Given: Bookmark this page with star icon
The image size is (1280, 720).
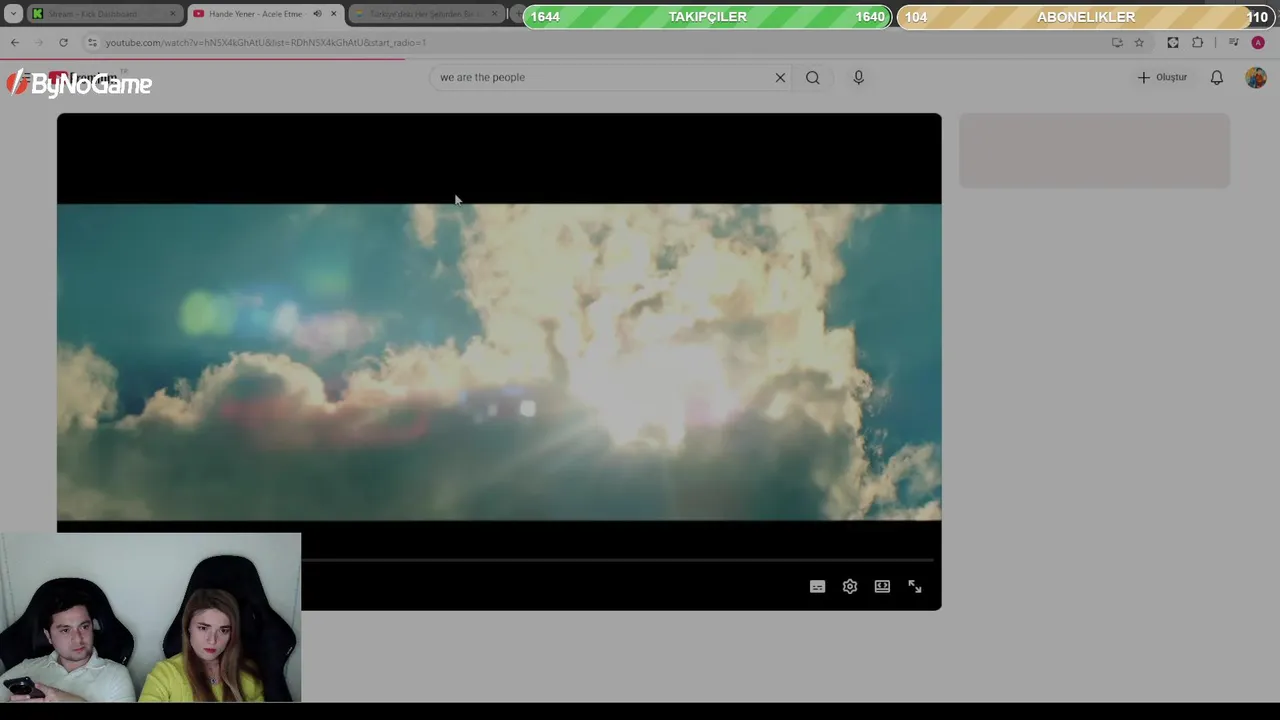Looking at the screenshot, I should coord(1139,42).
